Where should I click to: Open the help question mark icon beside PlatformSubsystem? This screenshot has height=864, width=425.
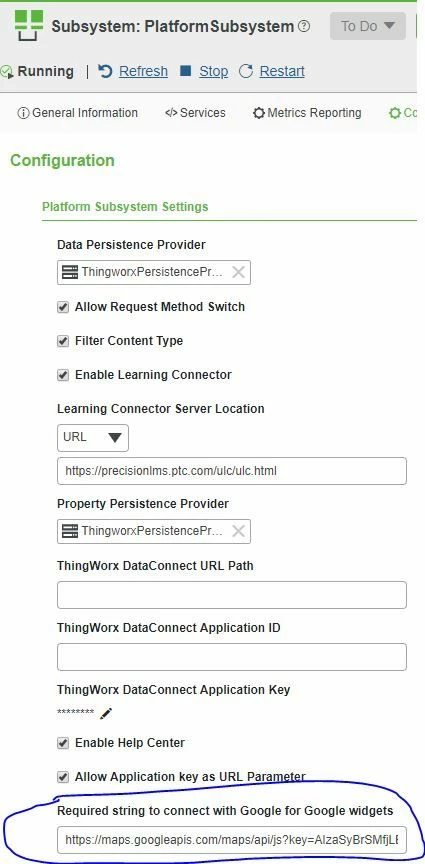pyautogui.click(x=304, y=26)
